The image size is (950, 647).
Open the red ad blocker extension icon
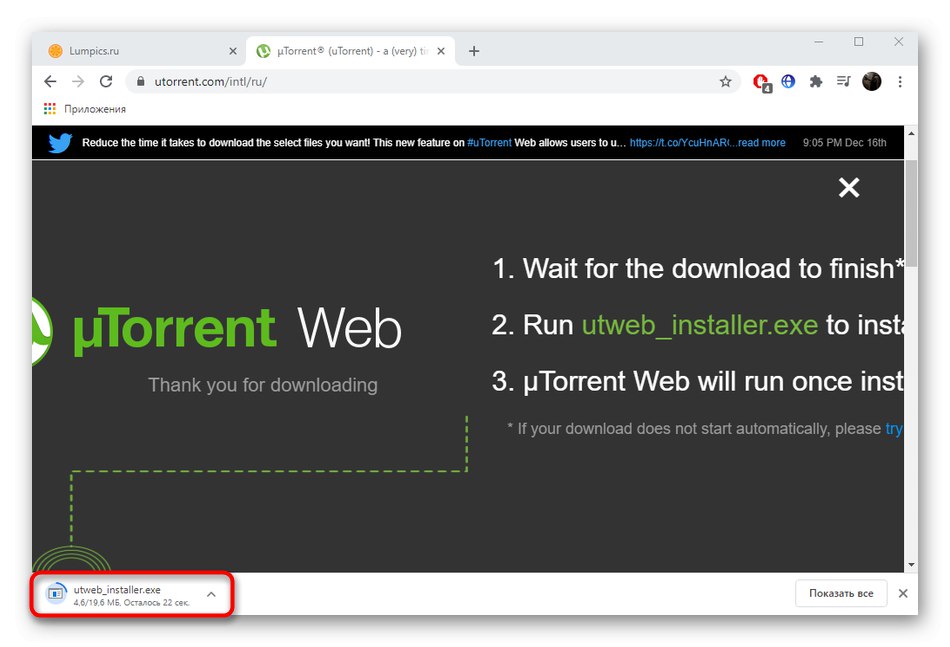[x=761, y=82]
